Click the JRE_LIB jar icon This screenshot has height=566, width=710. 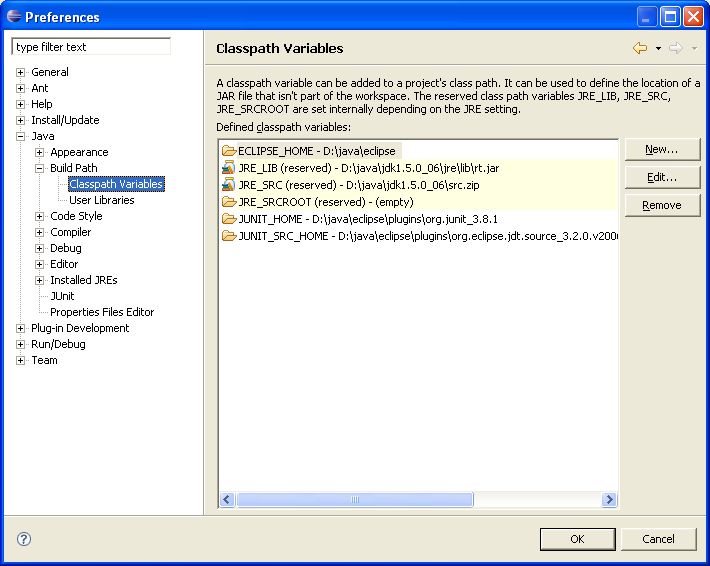pos(229,168)
